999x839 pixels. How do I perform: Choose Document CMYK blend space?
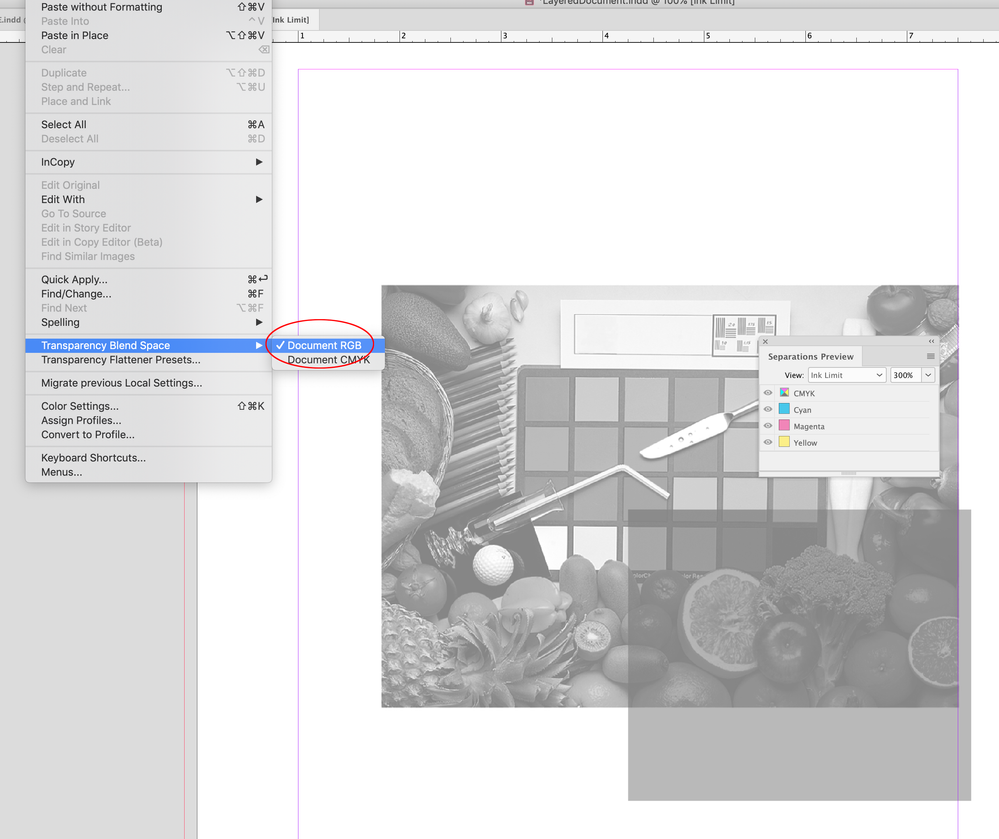tap(328, 360)
